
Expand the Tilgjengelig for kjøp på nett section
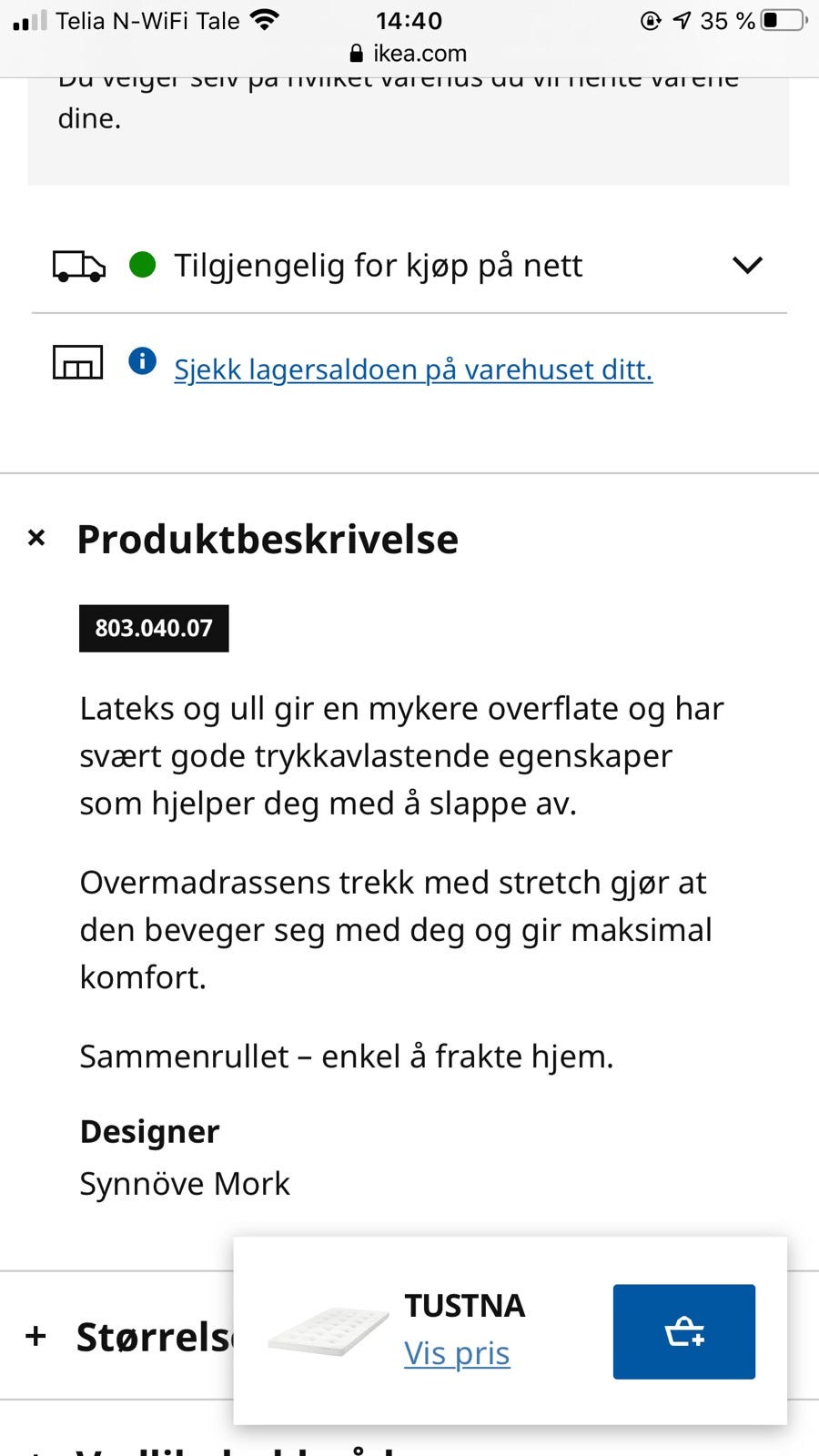tap(379, 266)
